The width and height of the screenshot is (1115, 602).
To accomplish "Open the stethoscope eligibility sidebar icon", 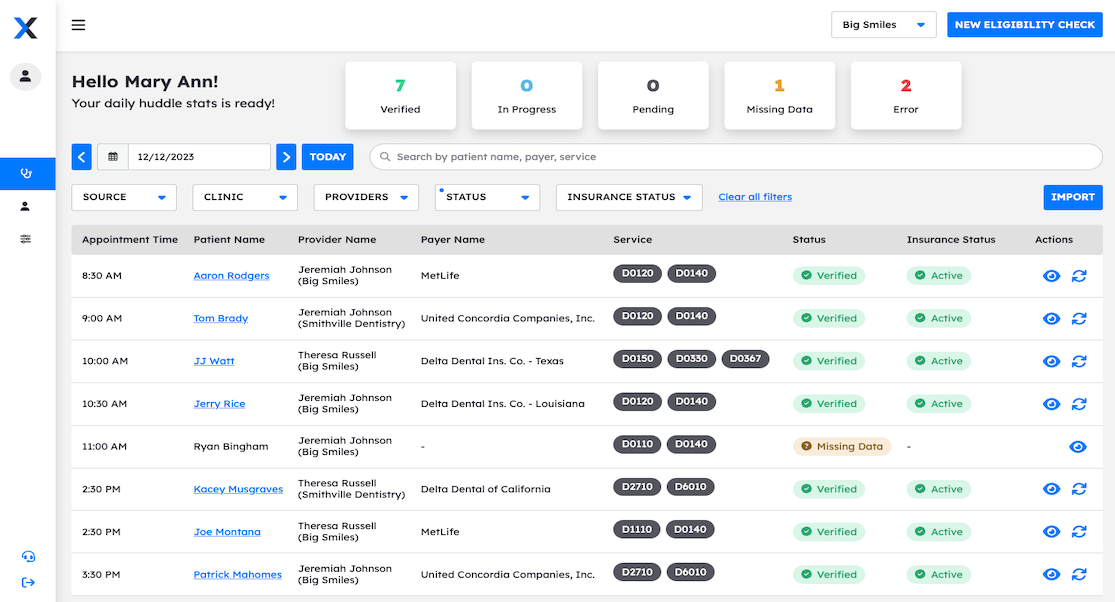I will [x=27, y=173].
